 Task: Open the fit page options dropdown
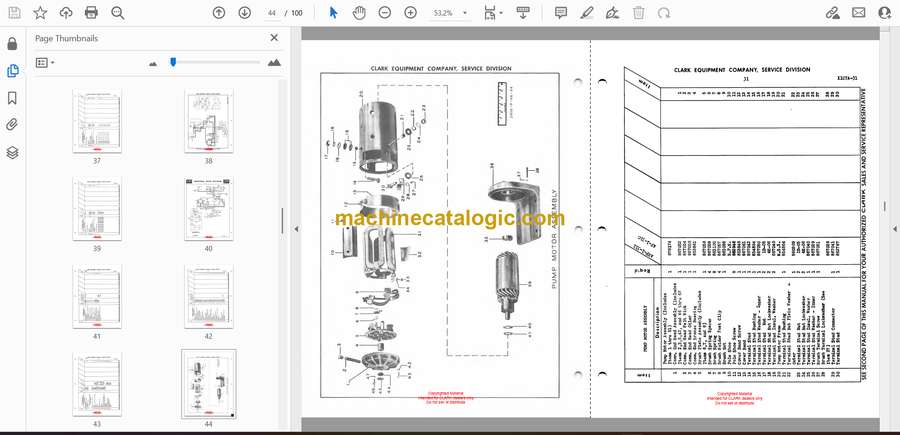(x=492, y=13)
